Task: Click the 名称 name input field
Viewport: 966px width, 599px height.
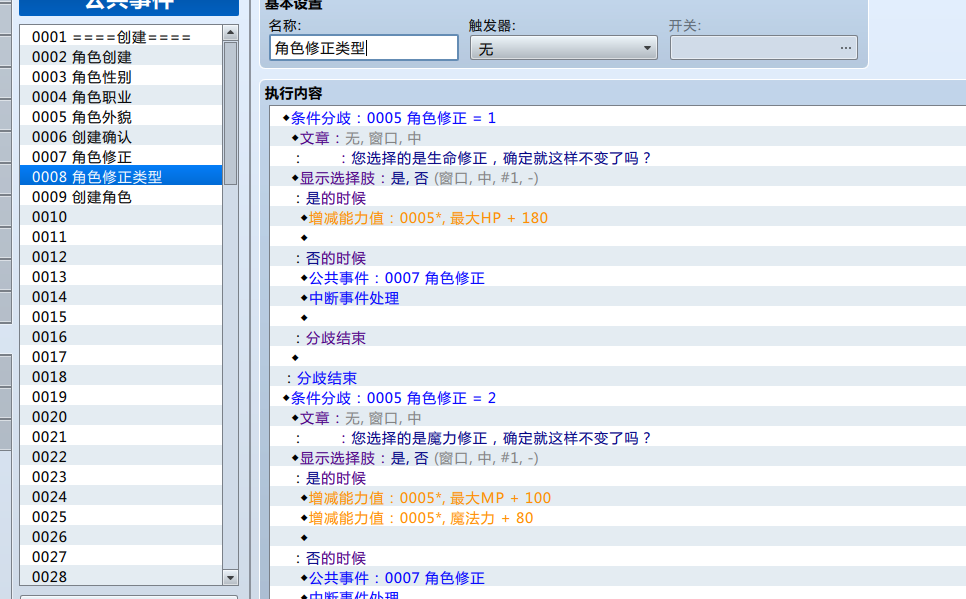Action: click(363, 48)
